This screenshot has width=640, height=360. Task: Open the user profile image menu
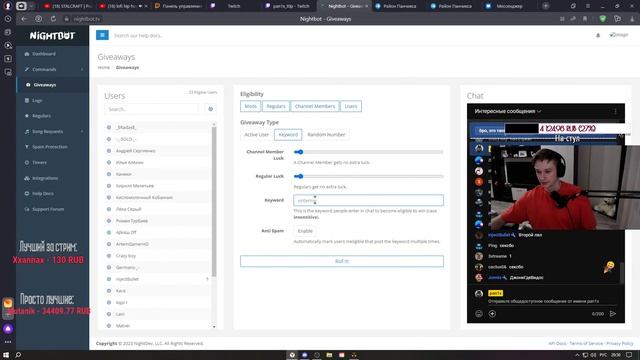click(x=619, y=35)
